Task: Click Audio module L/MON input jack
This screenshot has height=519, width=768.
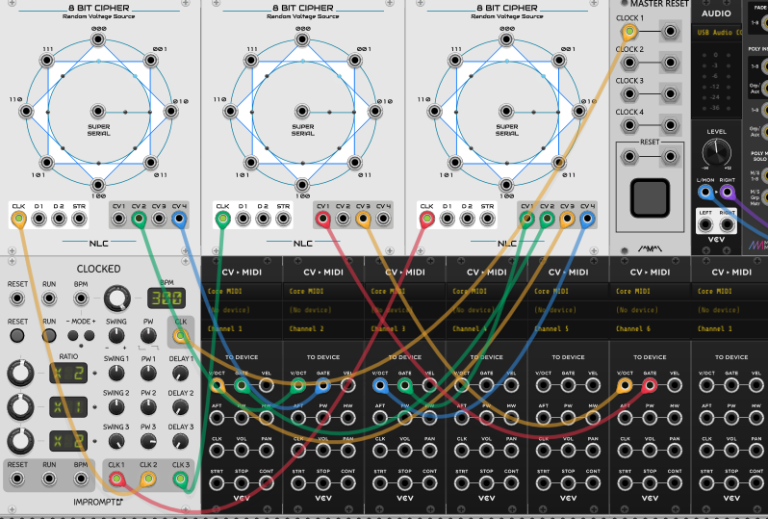Action: (x=705, y=192)
